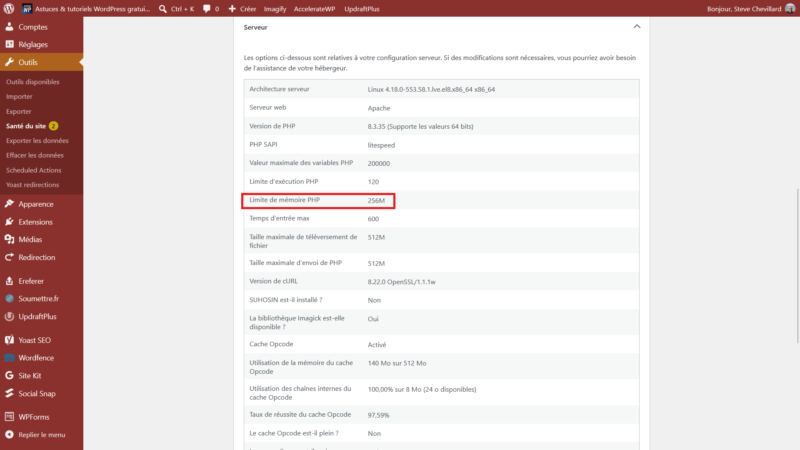Click the Comptes user icon
Screen dimensions: 800x450
pos(9,27)
